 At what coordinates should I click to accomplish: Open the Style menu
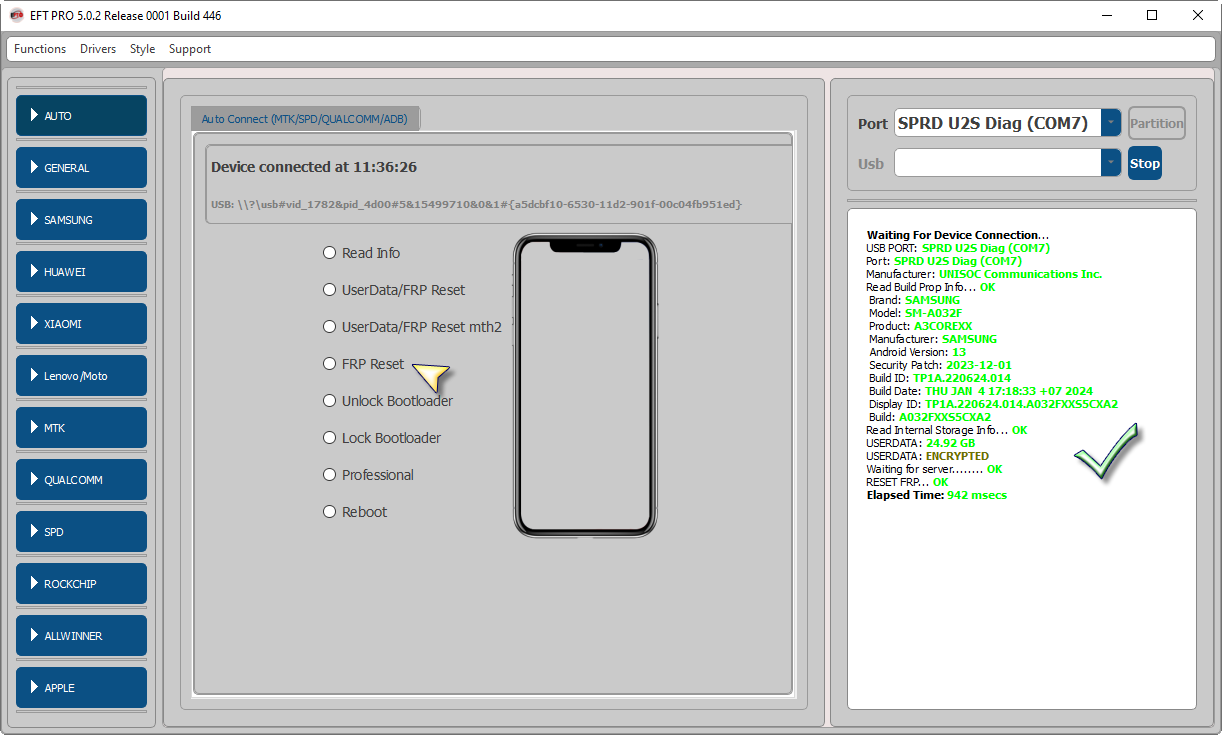tap(142, 49)
